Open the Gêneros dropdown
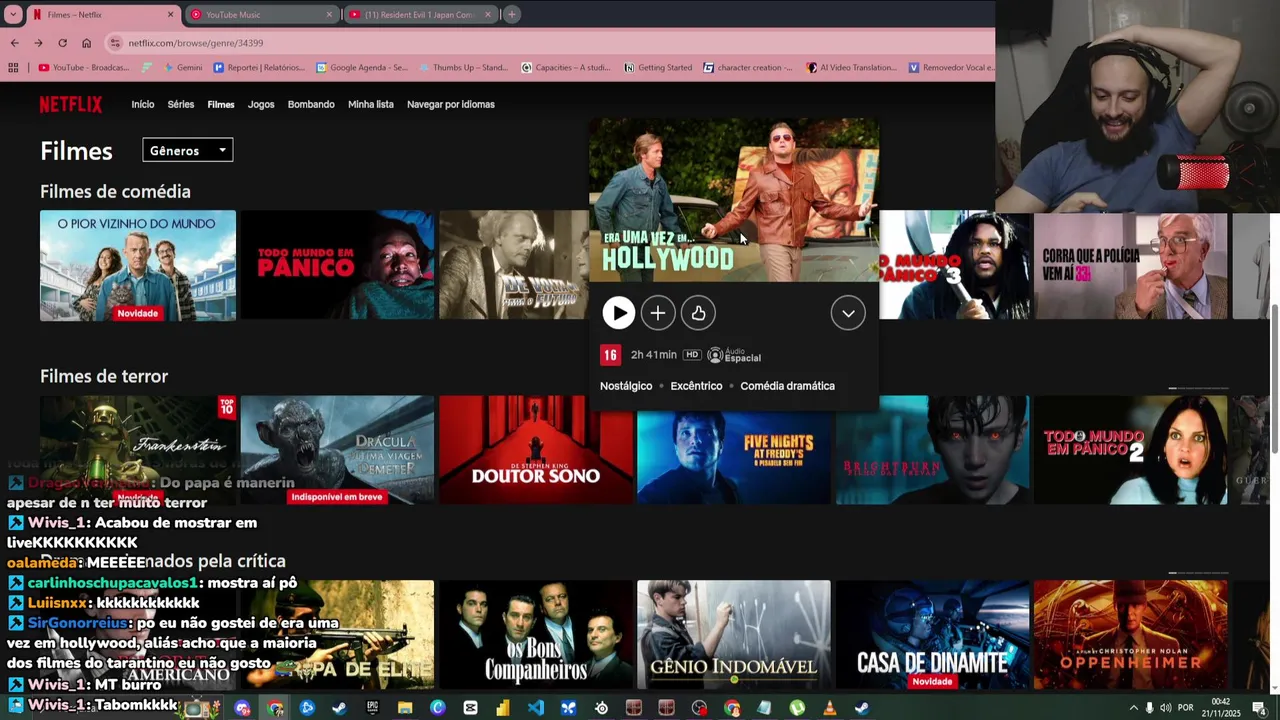Image resolution: width=1280 pixels, height=720 pixels. 188,150
